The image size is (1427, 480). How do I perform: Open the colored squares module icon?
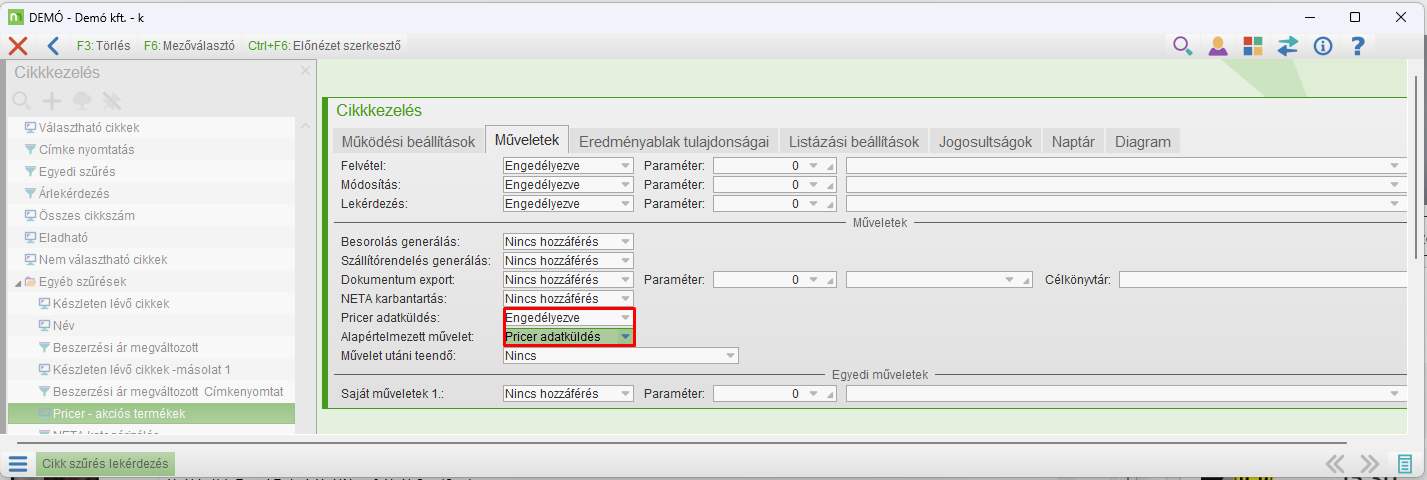(x=1253, y=45)
